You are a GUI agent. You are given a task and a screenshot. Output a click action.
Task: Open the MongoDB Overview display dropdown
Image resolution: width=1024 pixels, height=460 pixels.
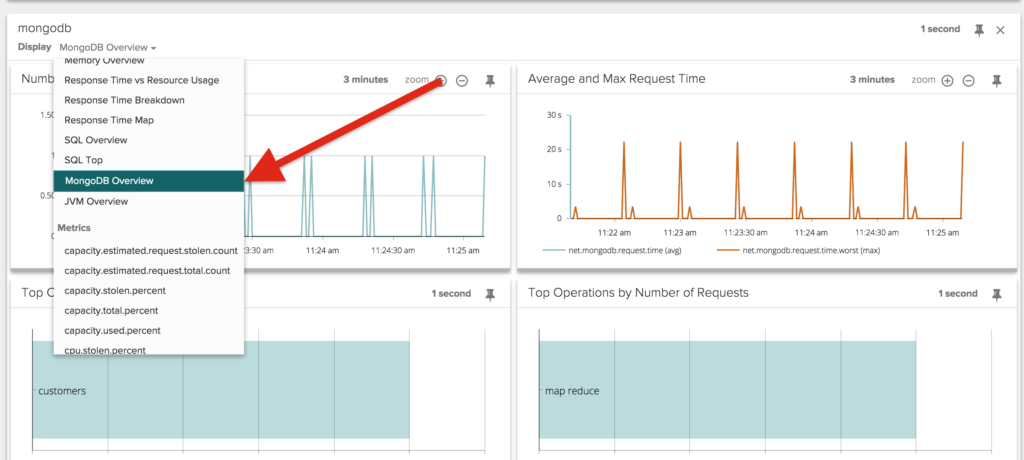(108, 47)
